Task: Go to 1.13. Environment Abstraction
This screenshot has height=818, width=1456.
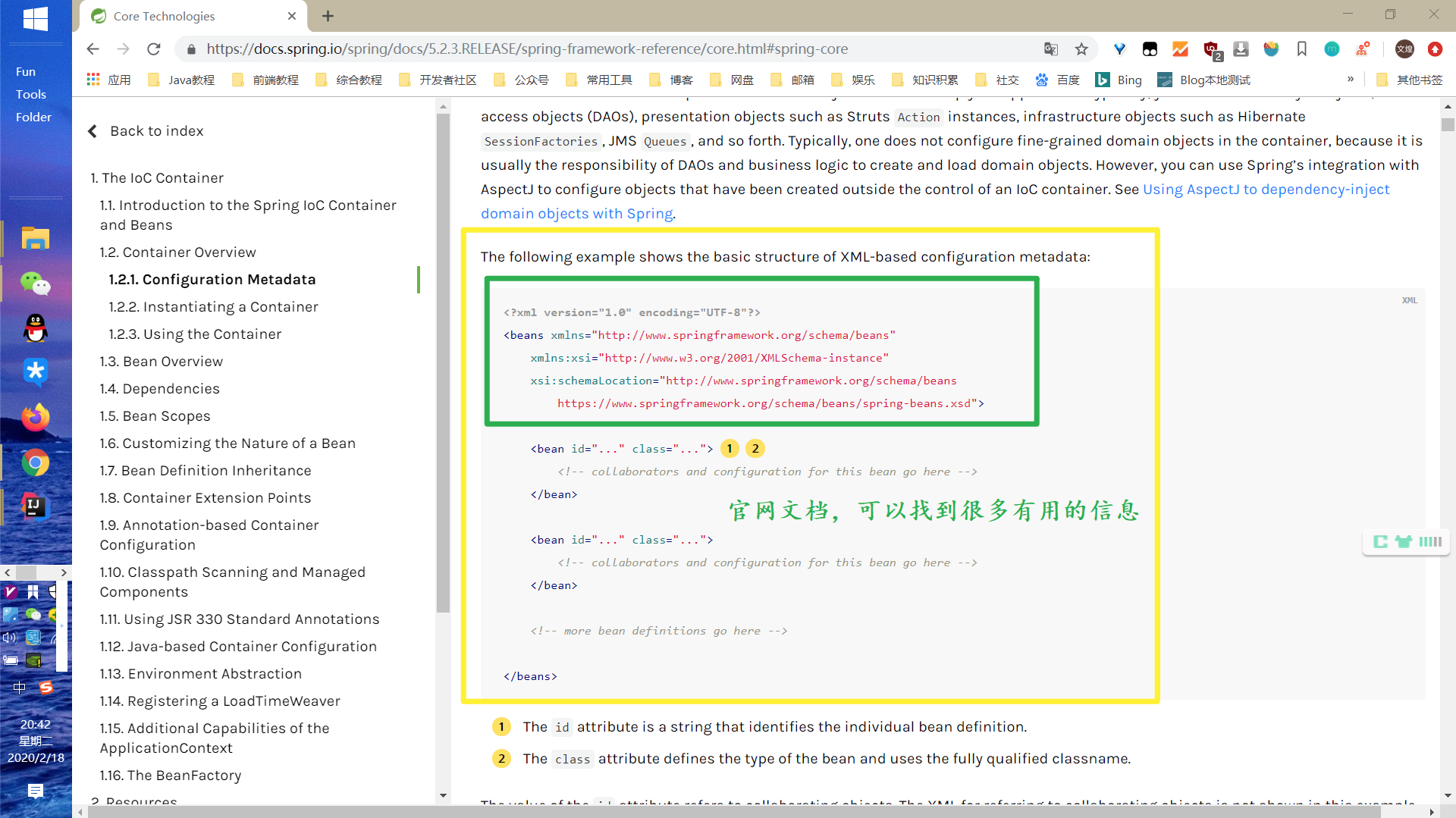Action: coord(200,674)
